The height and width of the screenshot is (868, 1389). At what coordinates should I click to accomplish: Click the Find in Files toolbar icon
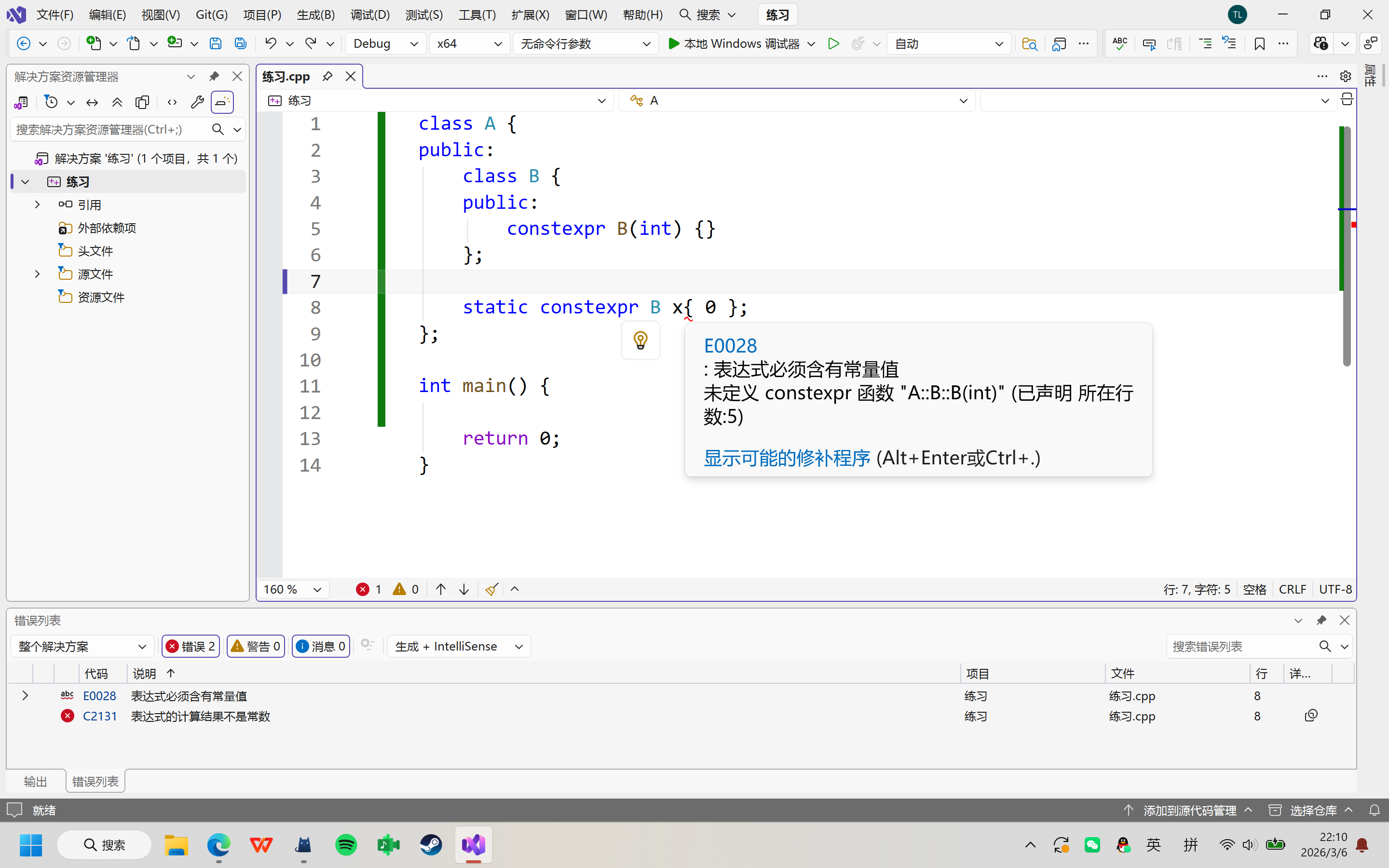1030,43
